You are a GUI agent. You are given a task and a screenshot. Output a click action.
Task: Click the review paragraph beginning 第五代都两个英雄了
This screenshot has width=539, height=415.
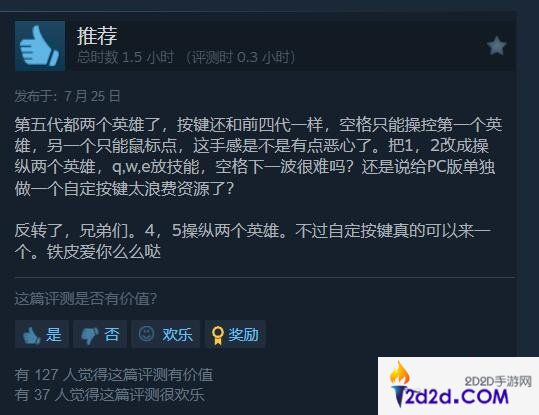[x=258, y=156]
